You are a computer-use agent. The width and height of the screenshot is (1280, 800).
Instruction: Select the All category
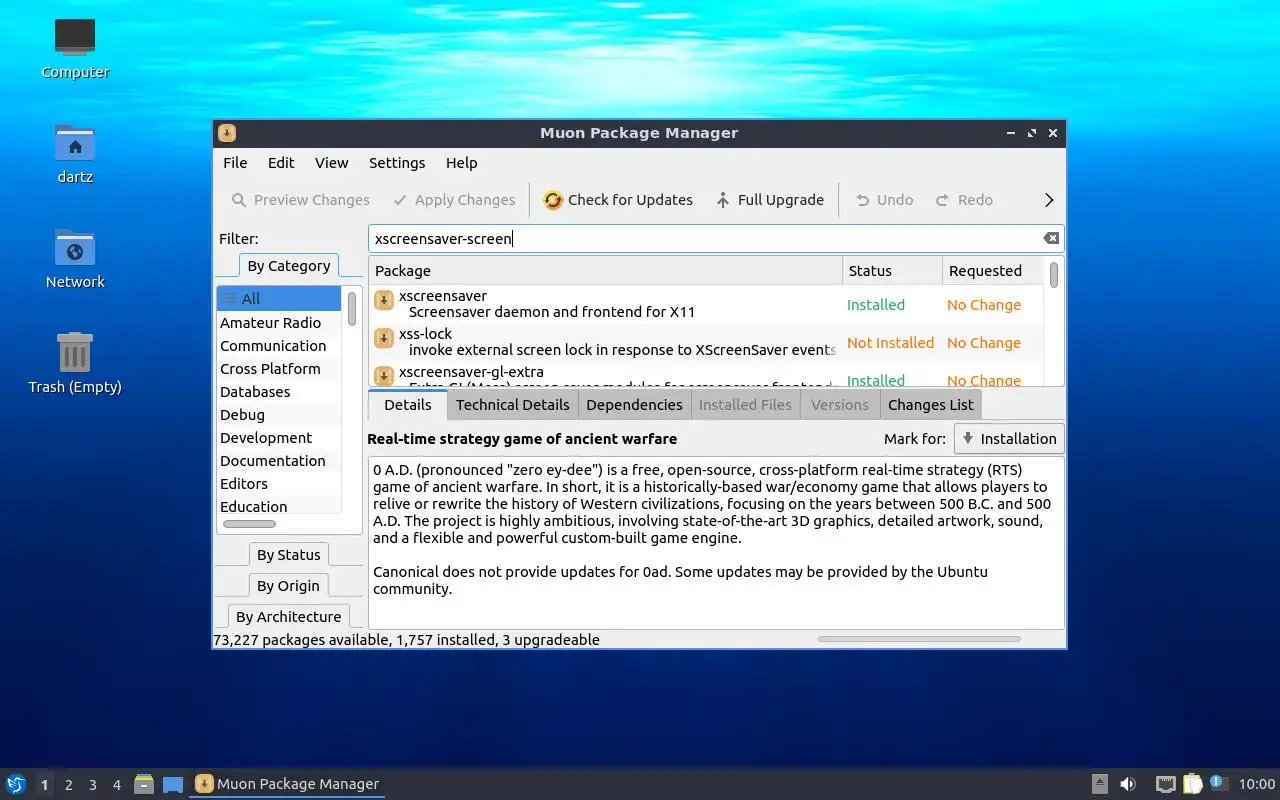(x=279, y=298)
